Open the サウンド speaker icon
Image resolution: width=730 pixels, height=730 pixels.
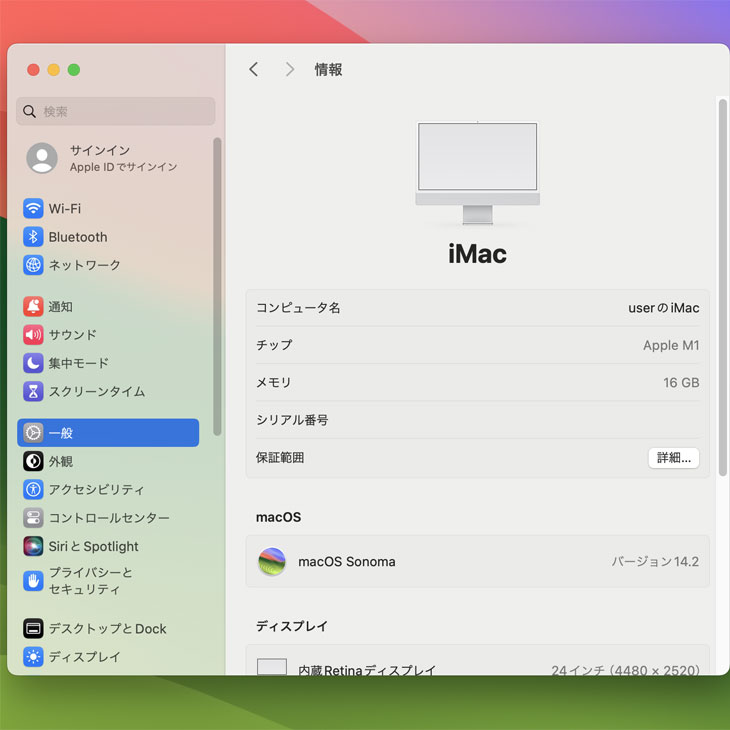[33, 335]
